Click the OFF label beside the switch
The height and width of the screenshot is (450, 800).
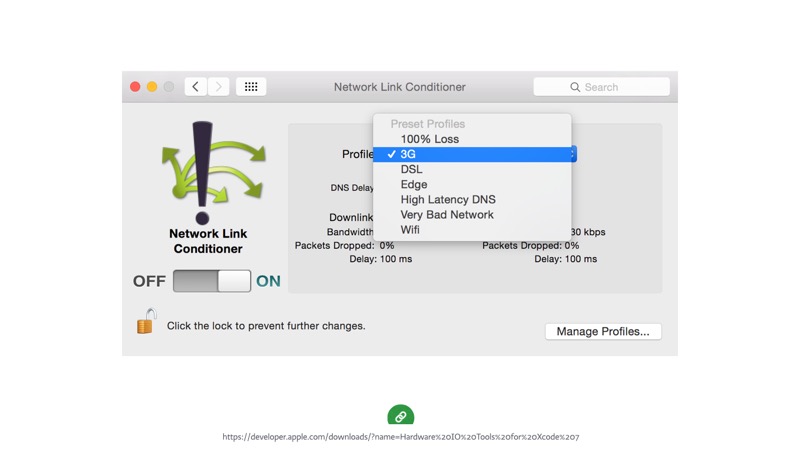pyautogui.click(x=149, y=281)
